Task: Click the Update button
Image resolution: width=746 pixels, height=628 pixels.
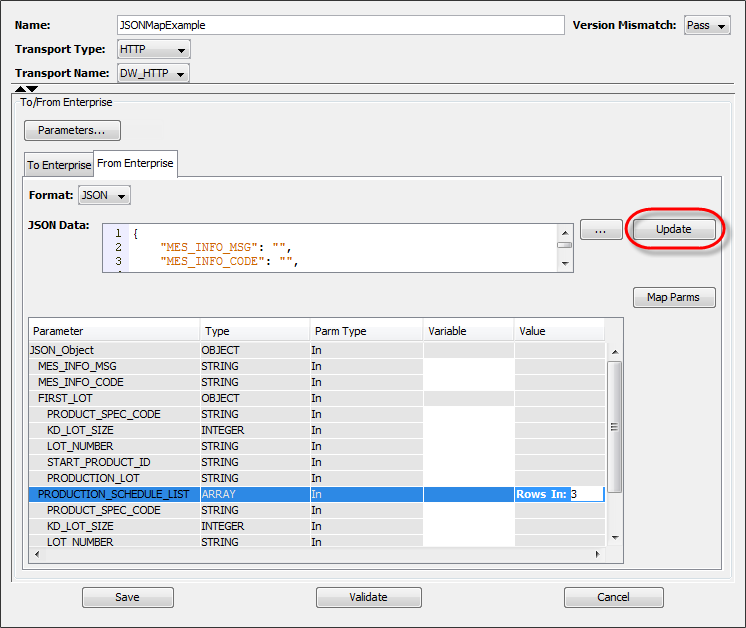Action: click(673, 229)
